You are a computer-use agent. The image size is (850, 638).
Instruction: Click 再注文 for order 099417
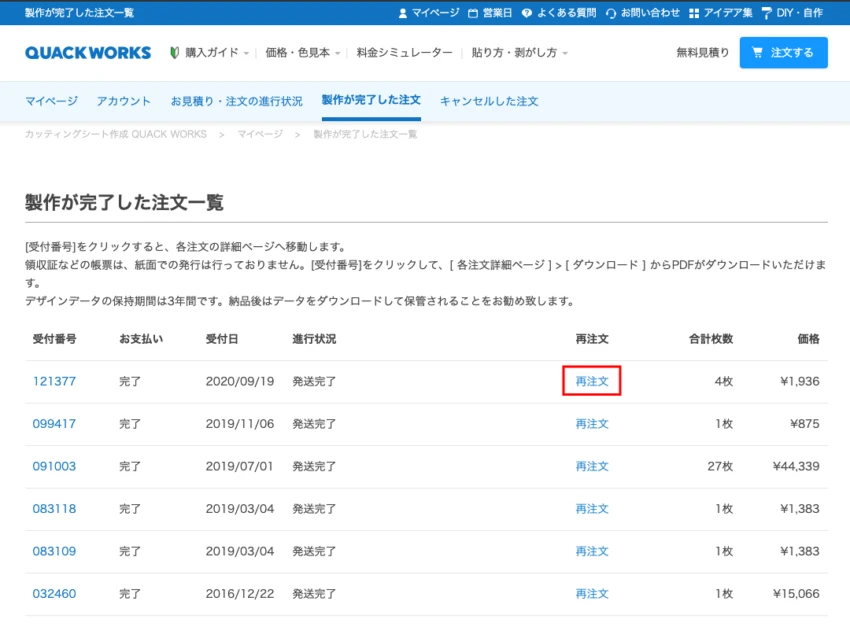coord(591,423)
